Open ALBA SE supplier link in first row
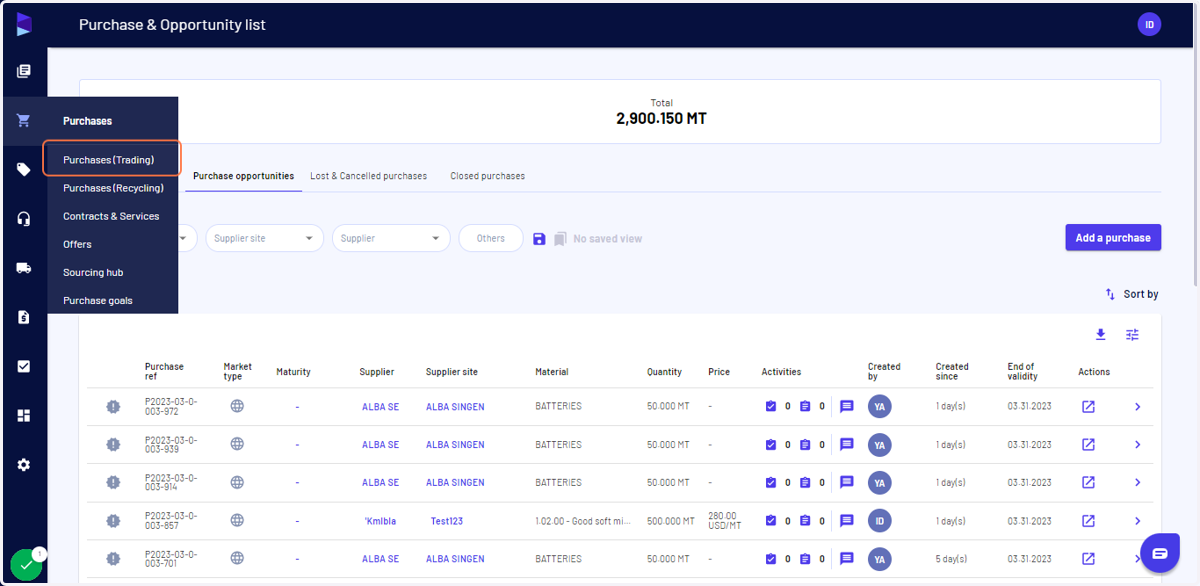 380,407
